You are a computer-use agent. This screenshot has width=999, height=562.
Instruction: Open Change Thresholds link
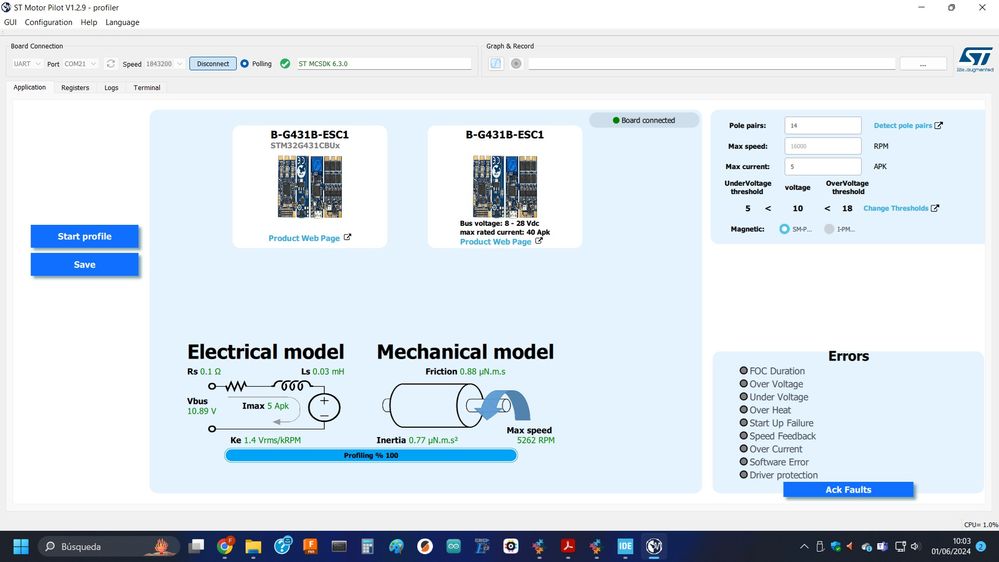895,208
